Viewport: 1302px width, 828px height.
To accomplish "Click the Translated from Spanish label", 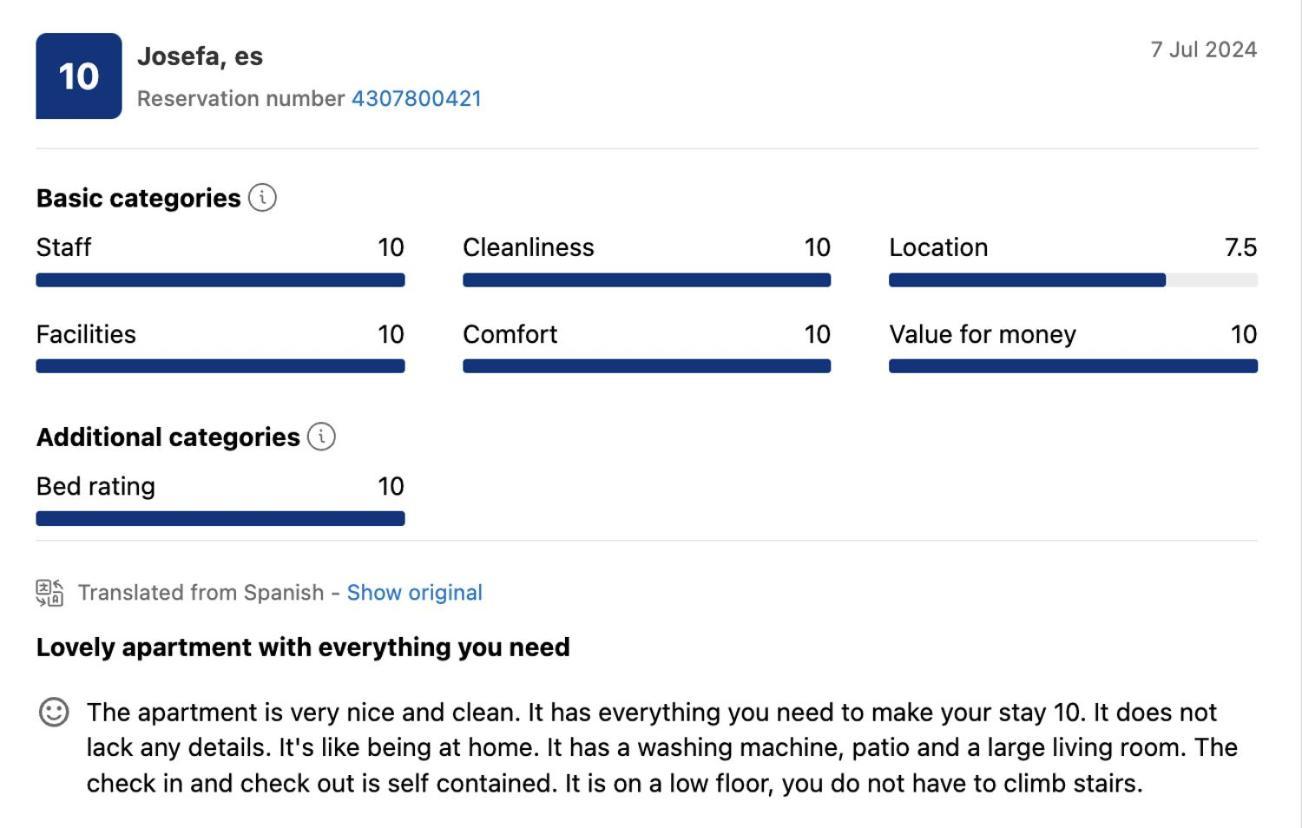I will 201,593.
